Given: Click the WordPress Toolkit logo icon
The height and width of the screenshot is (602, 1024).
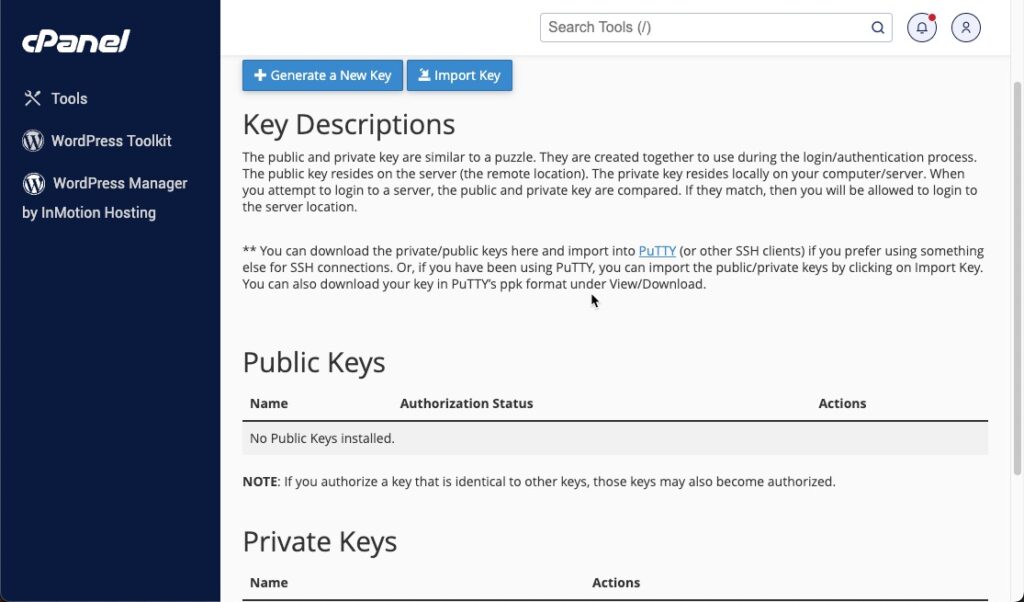Looking at the screenshot, I should pos(33,141).
